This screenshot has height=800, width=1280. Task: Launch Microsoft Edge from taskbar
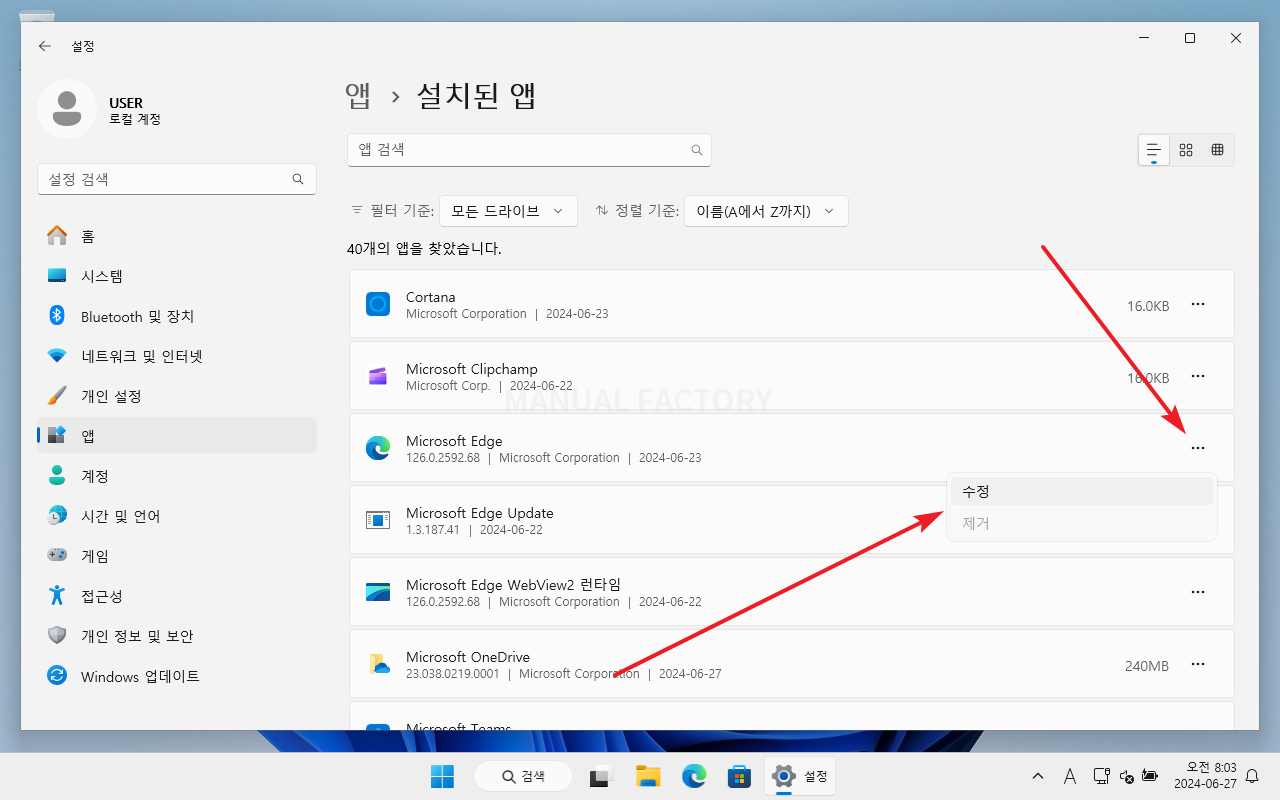click(x=694, y=776)
